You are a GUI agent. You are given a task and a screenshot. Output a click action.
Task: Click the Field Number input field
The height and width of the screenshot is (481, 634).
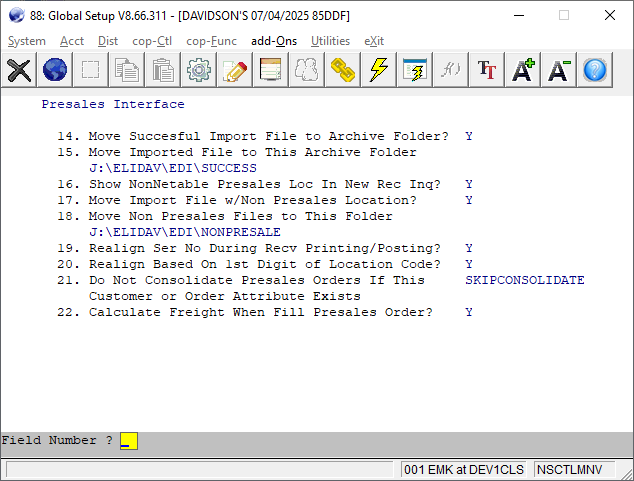pos(128,441)
